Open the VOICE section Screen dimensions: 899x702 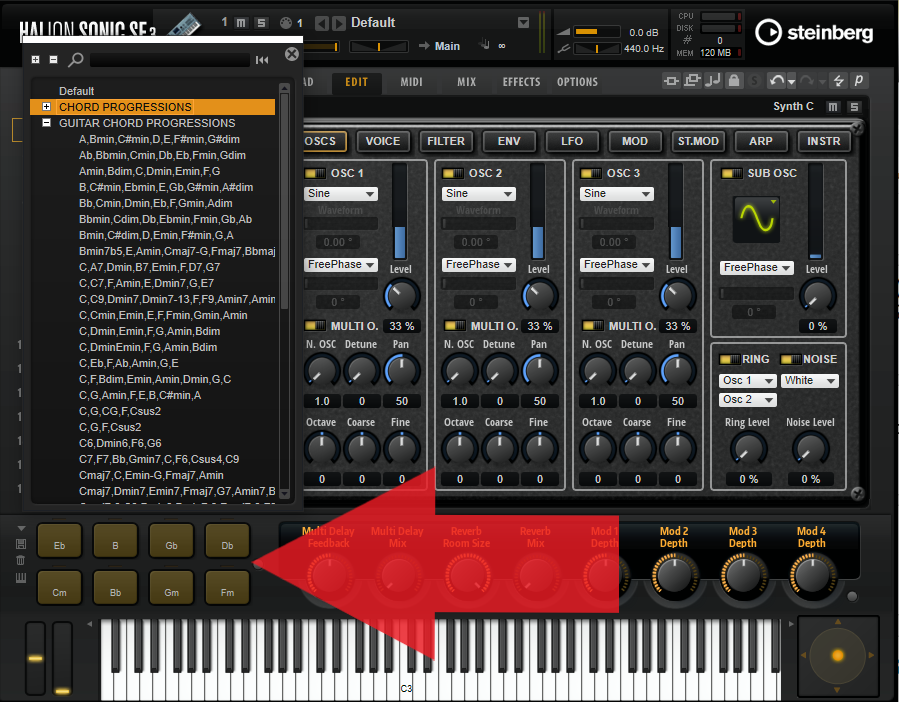[x=382, y=141]
